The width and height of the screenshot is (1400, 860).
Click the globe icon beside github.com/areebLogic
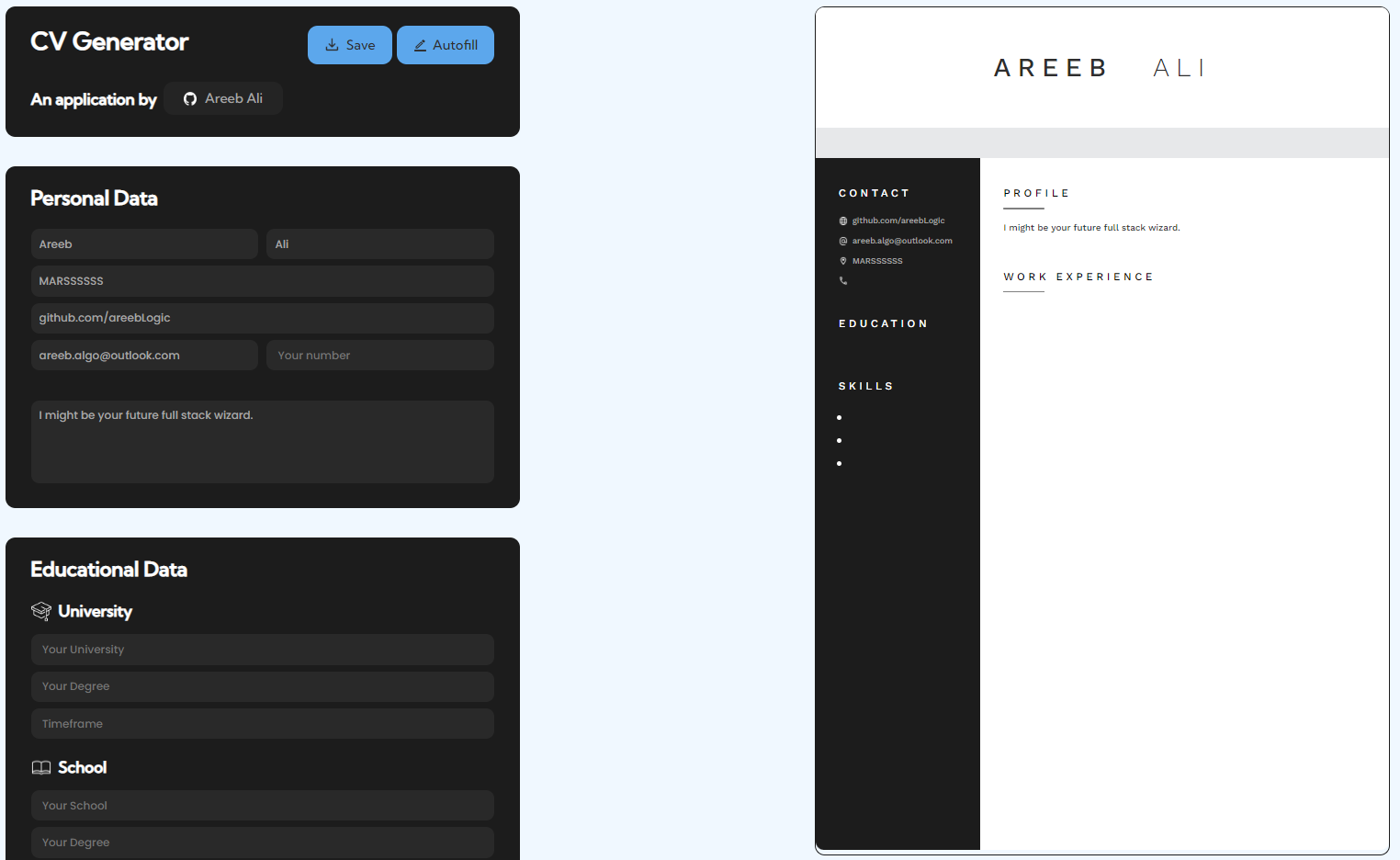[x=842, y=221]
